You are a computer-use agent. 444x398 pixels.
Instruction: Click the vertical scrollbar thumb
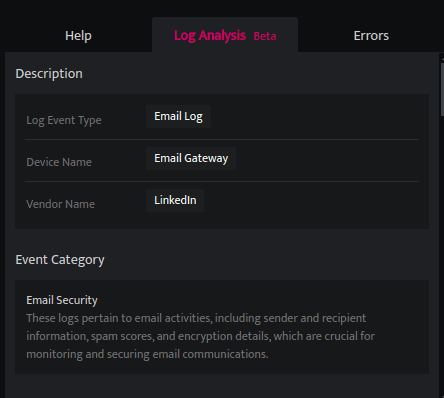coord(442,89)
